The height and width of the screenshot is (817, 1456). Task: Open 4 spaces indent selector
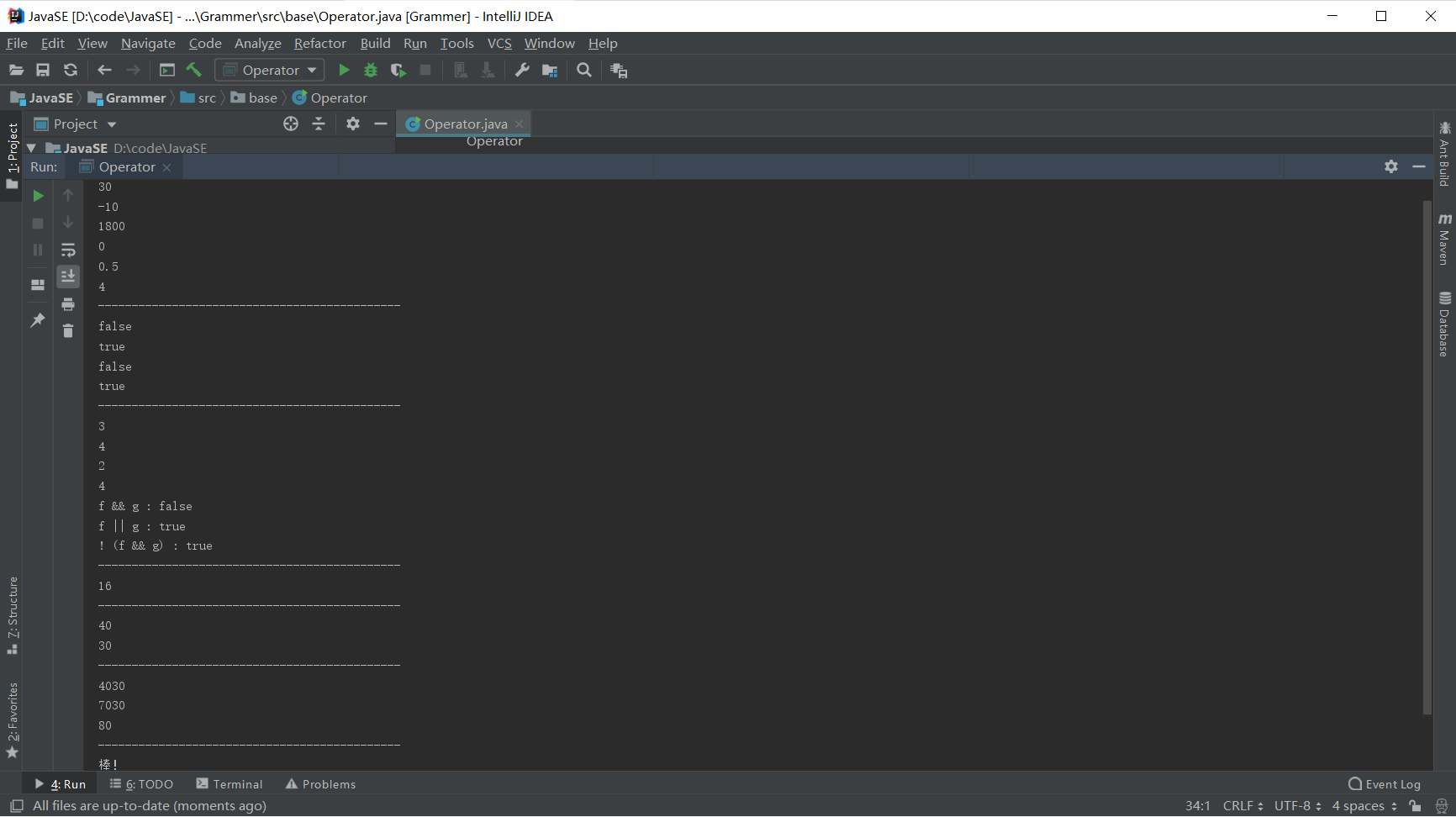(x=1364, y=806)
